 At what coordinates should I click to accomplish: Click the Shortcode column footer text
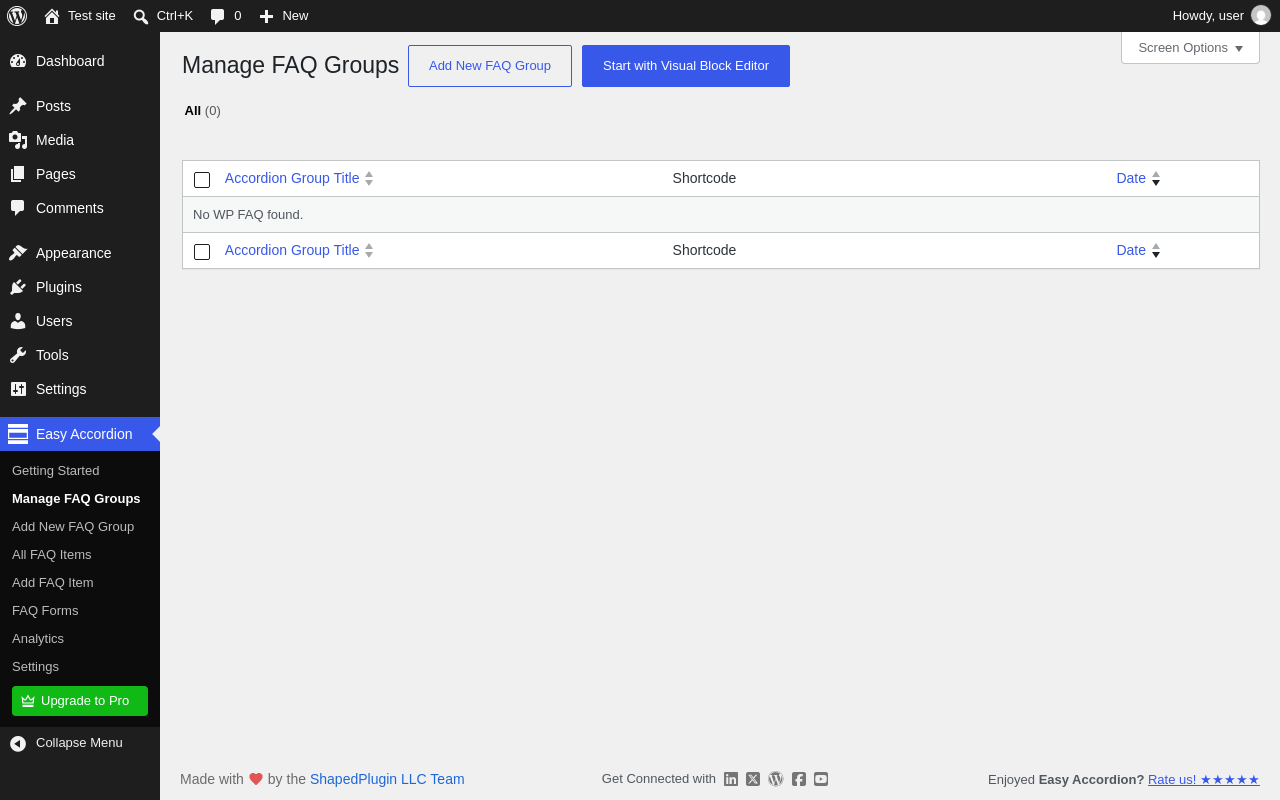704,250
